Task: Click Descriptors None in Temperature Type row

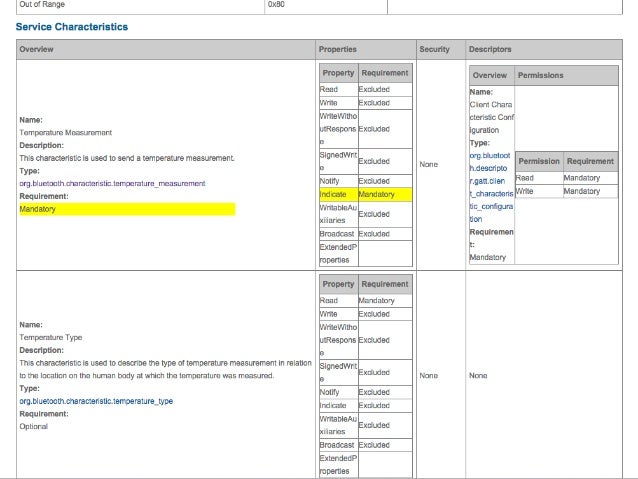Action: 478,376
